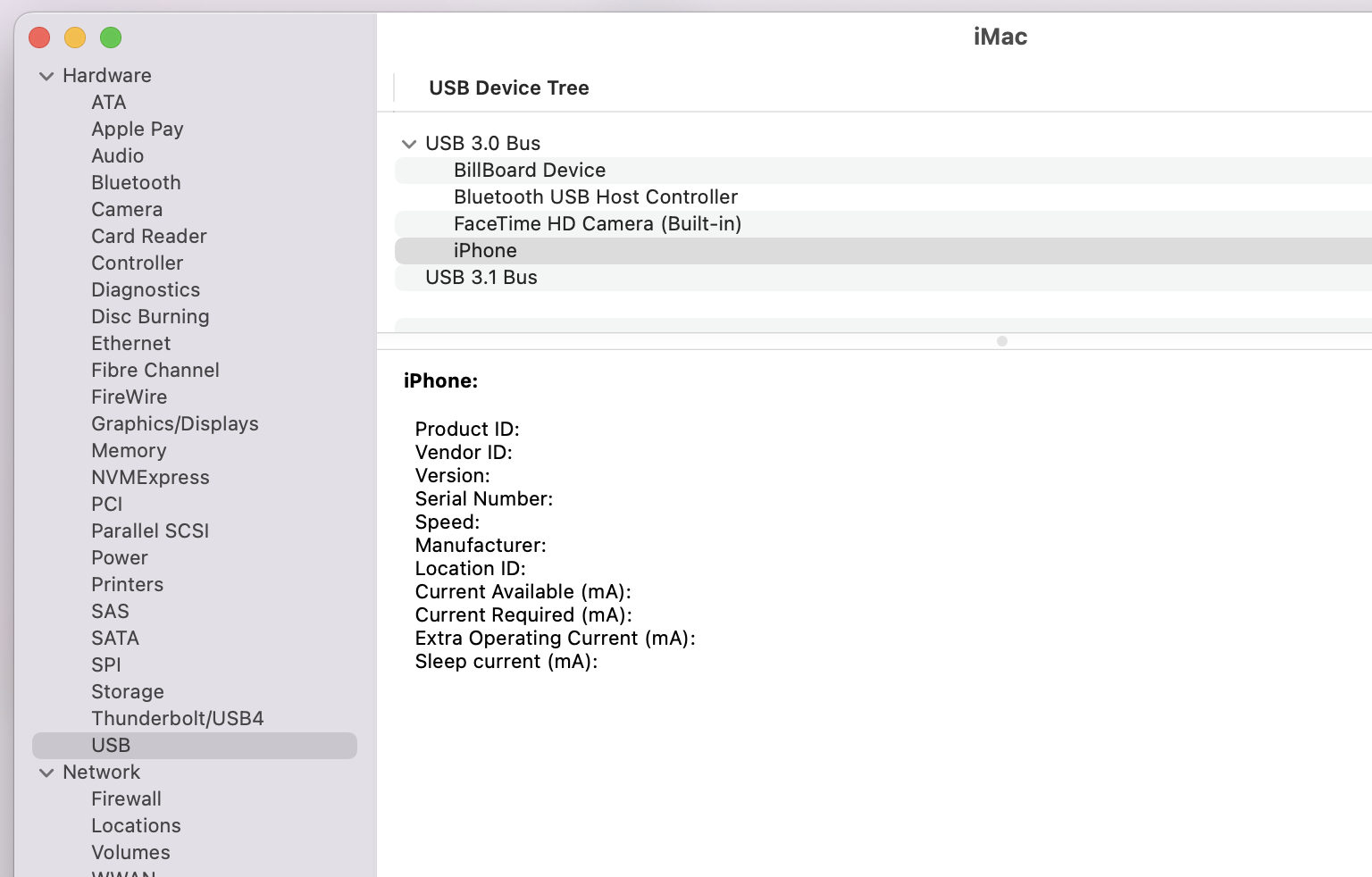This screenshot has height=877, width=1372.
Task: Collapse the Network section chevron
Action: [46, 773]
